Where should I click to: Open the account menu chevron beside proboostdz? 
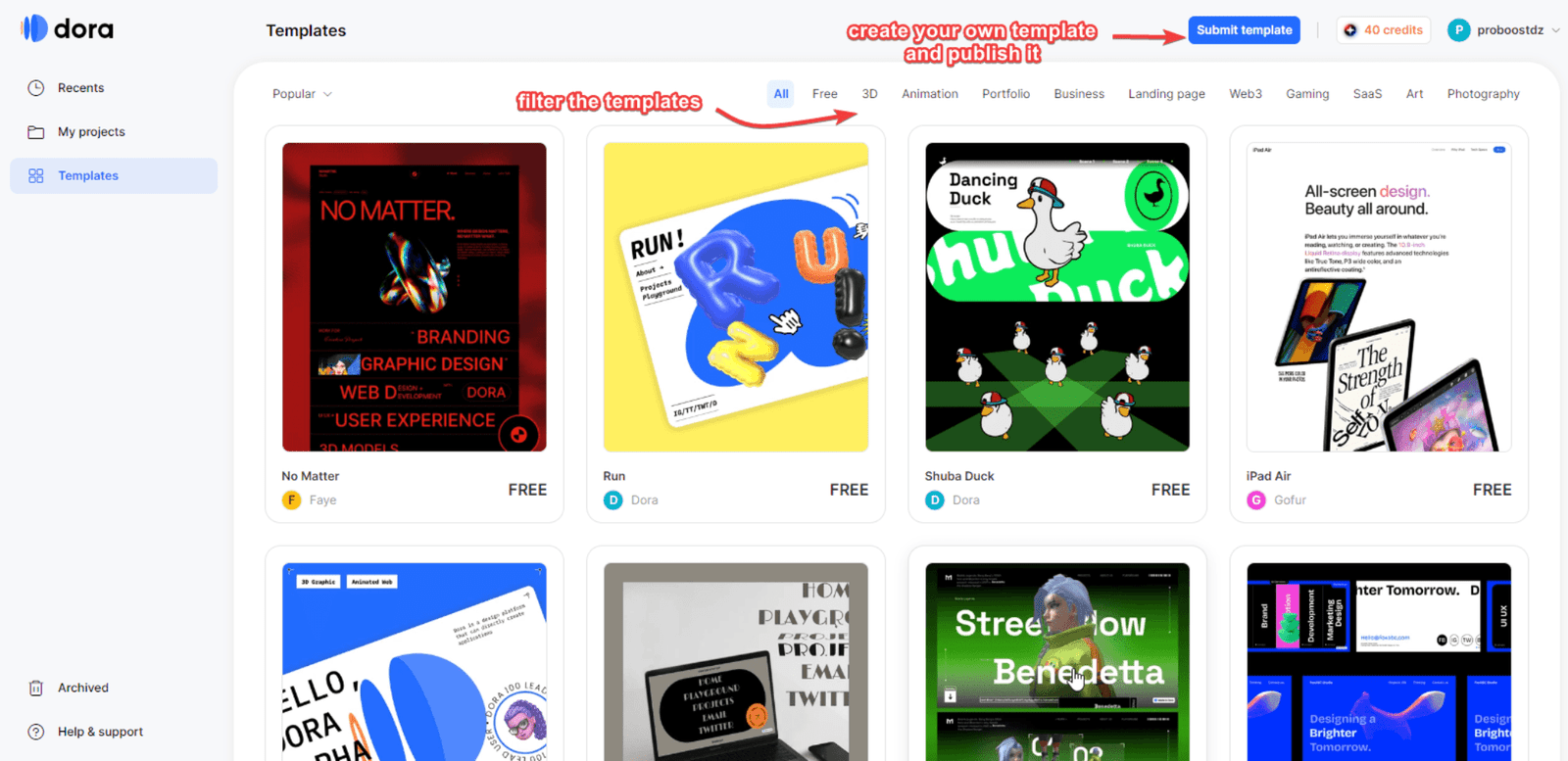1555,30
